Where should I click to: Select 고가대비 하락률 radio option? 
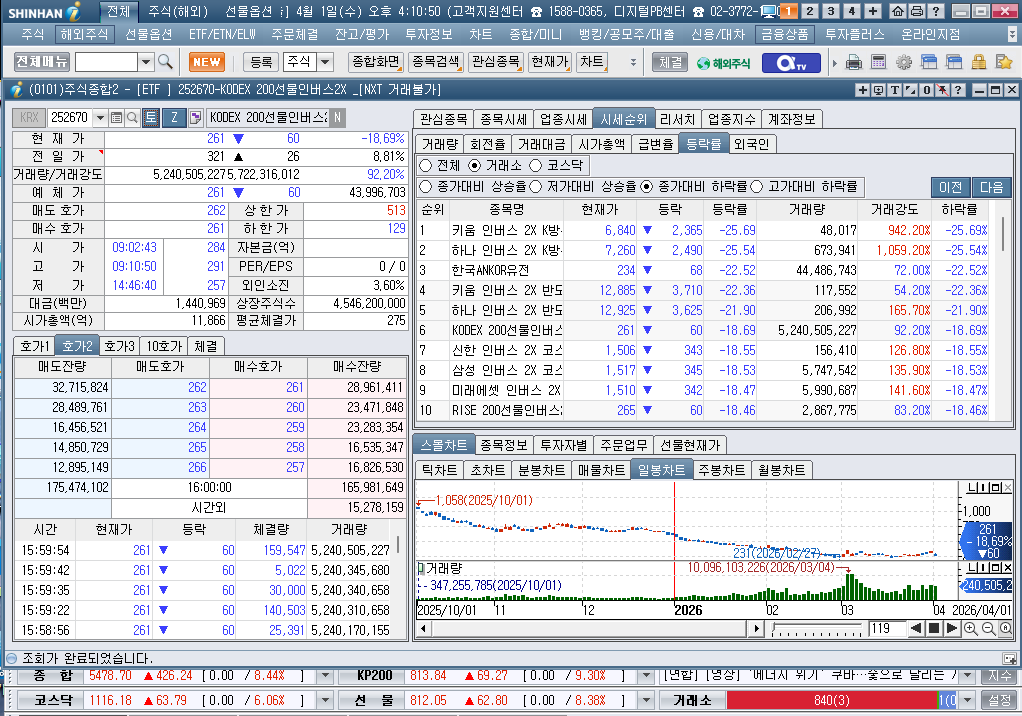tap(757, 187)
